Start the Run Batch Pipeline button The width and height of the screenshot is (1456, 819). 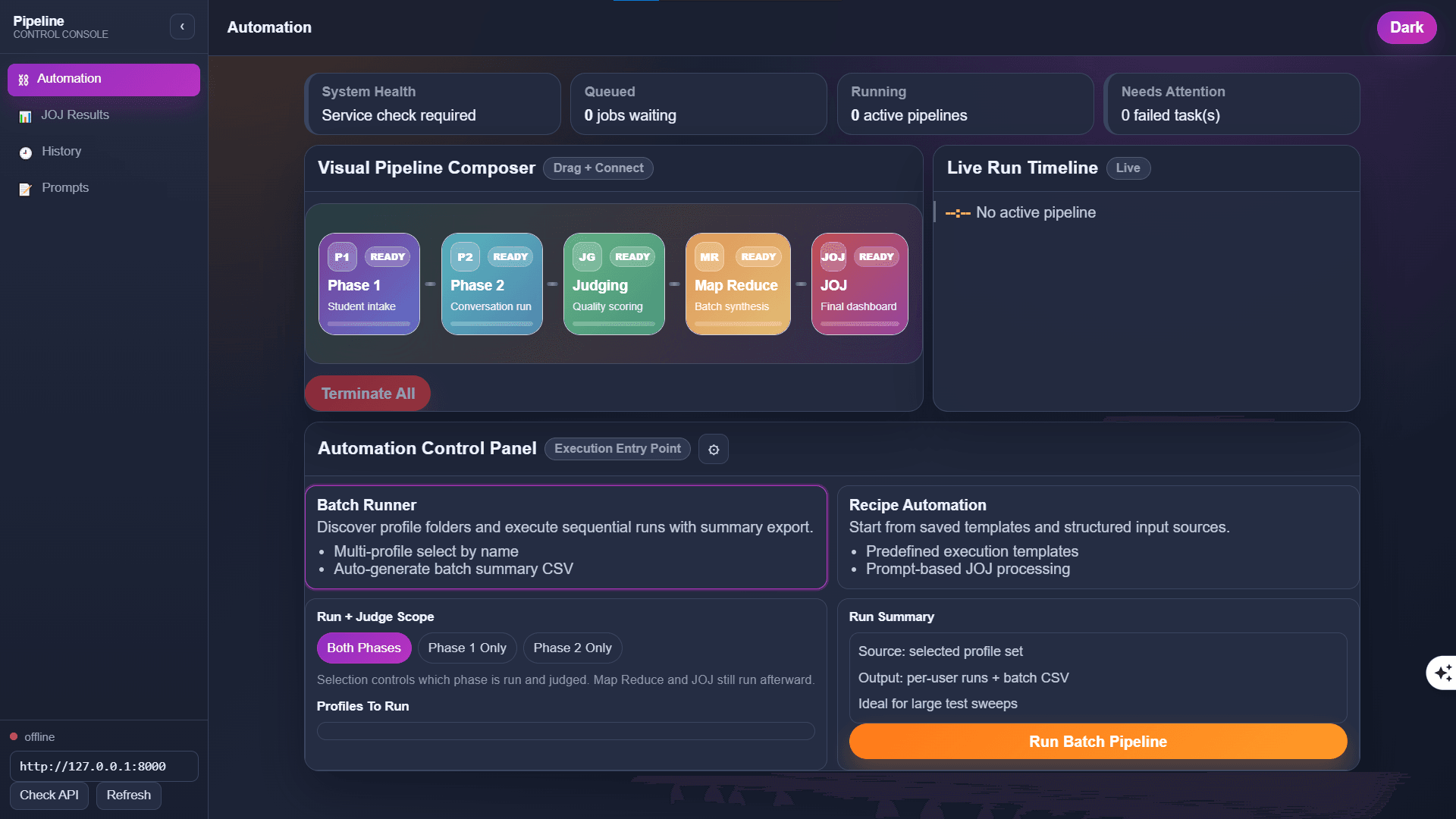1098,742
